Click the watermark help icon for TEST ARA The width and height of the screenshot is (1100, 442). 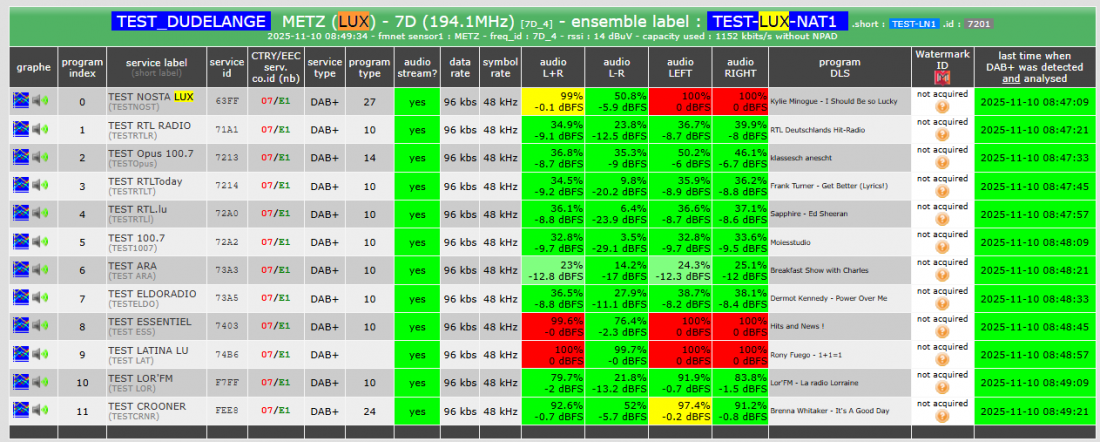pyautogui.click(x=942, y=276)
